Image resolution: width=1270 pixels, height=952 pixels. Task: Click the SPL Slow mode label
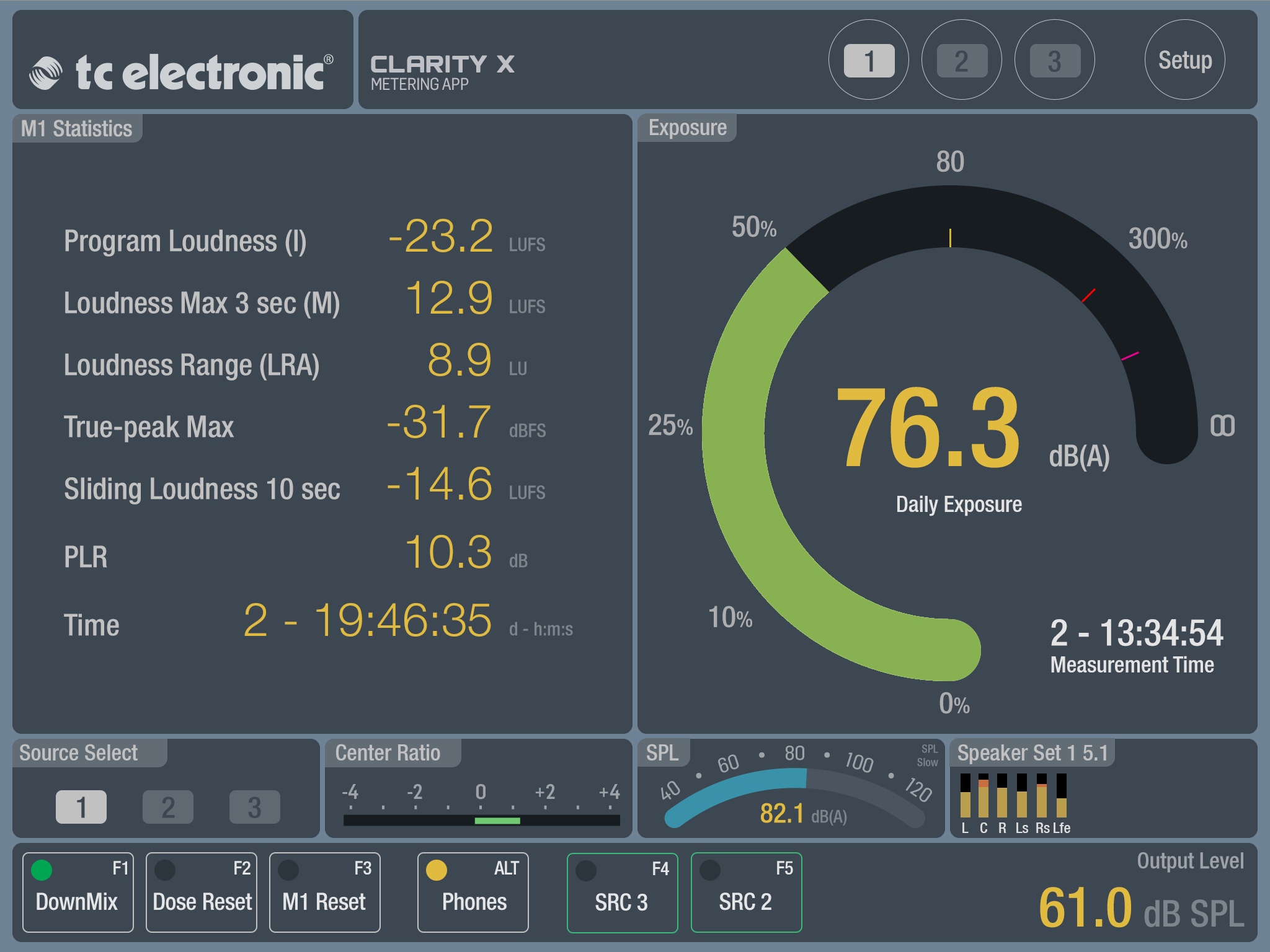[x=927, y=756]
